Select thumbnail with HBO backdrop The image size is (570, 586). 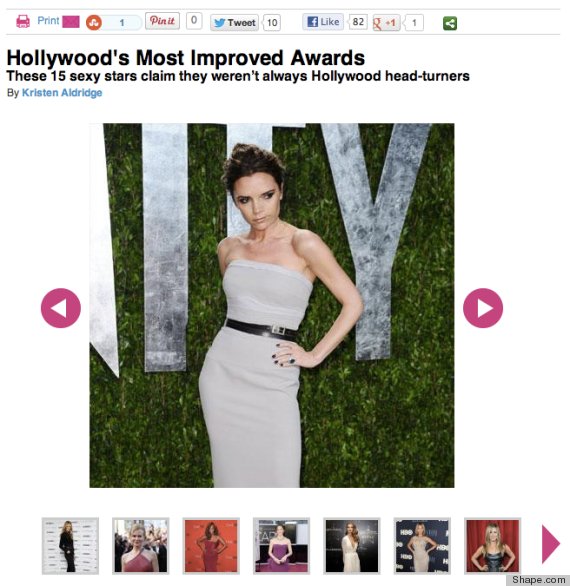[x=422, y=546]
